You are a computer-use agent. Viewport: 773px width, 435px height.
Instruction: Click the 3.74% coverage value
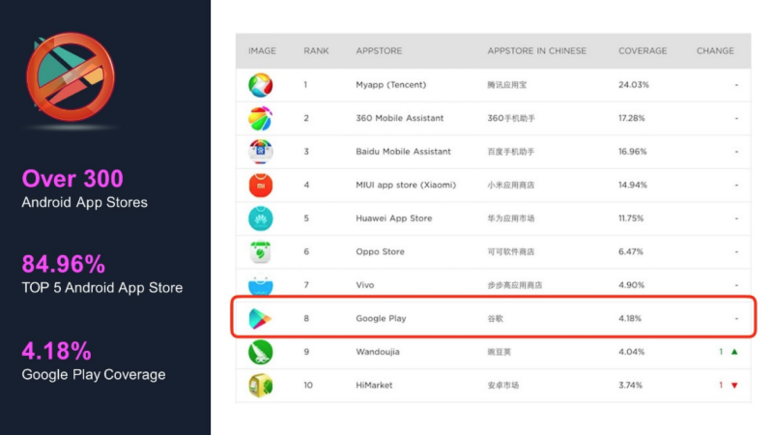[631, 385]
